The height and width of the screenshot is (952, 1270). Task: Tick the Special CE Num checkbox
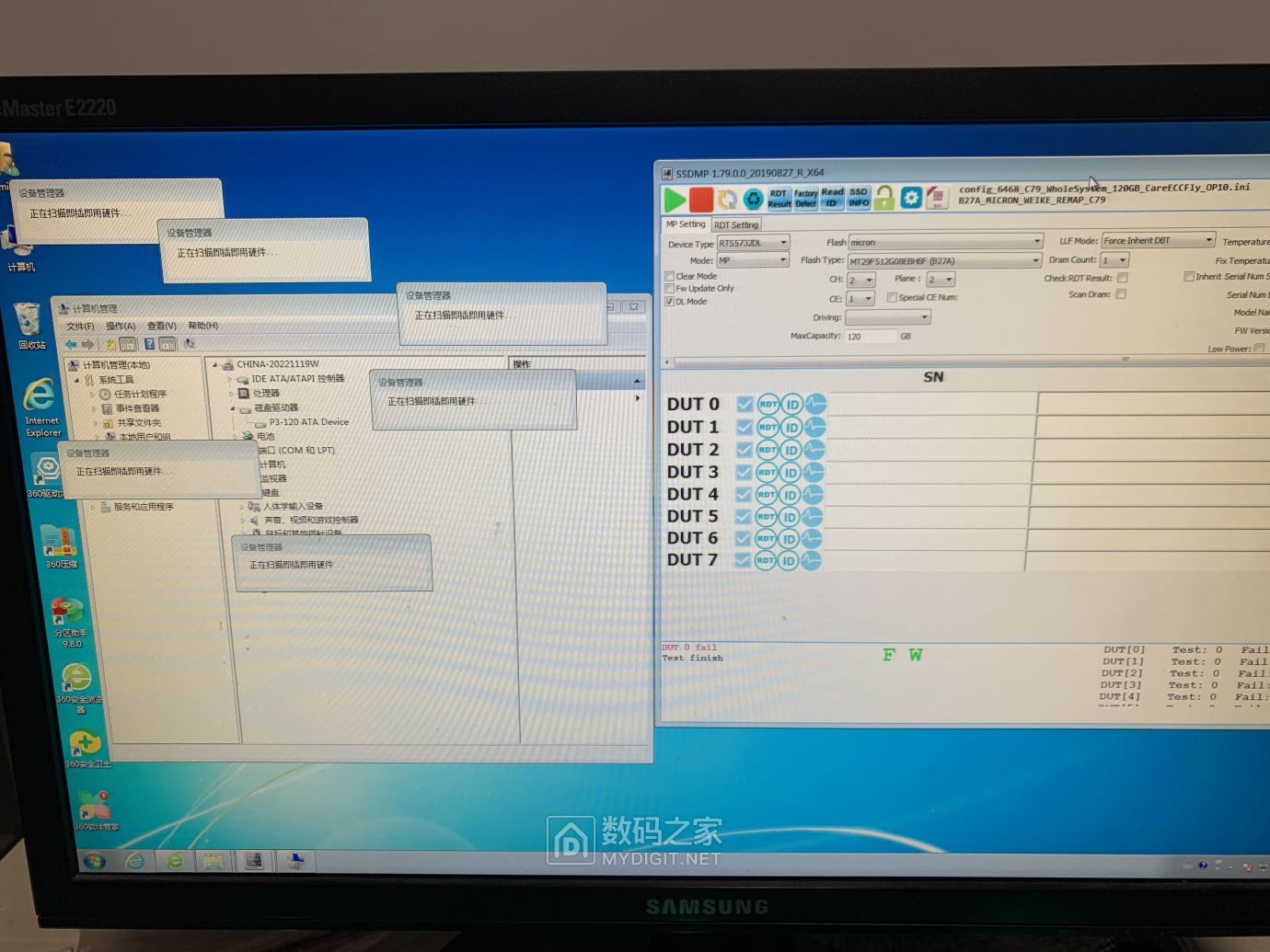(892, 297)
